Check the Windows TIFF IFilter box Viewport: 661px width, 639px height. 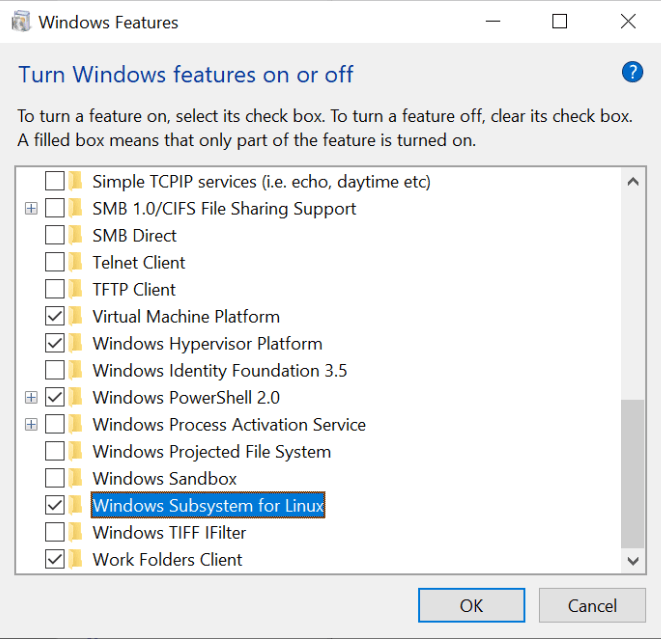55,532
